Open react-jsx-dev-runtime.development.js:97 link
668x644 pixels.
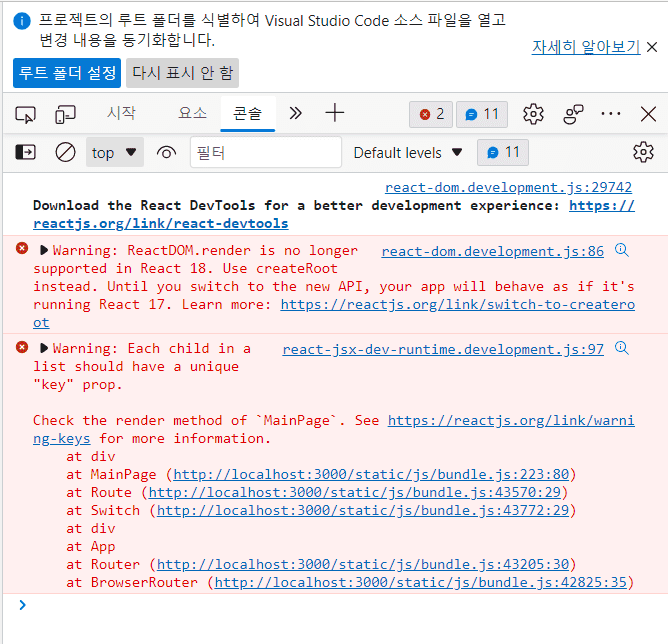tap(443, 349)
